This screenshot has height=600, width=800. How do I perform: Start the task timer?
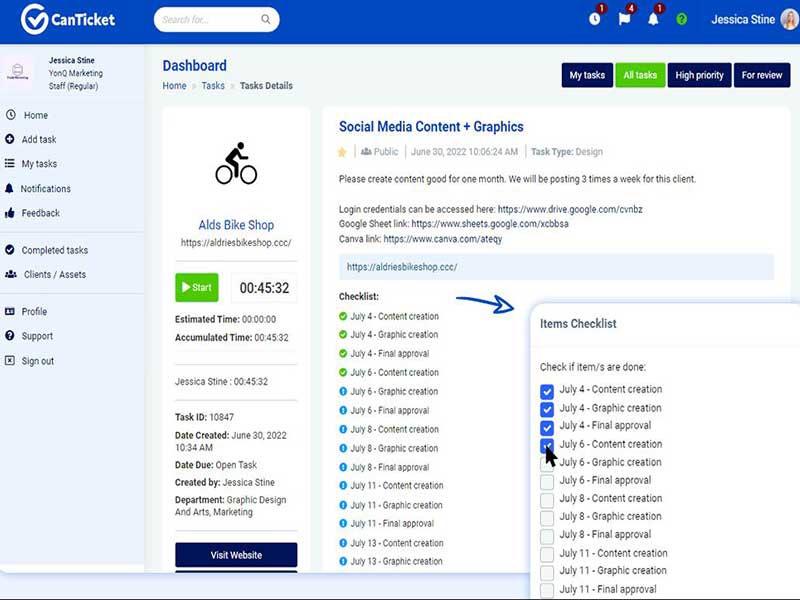point(197,287)
